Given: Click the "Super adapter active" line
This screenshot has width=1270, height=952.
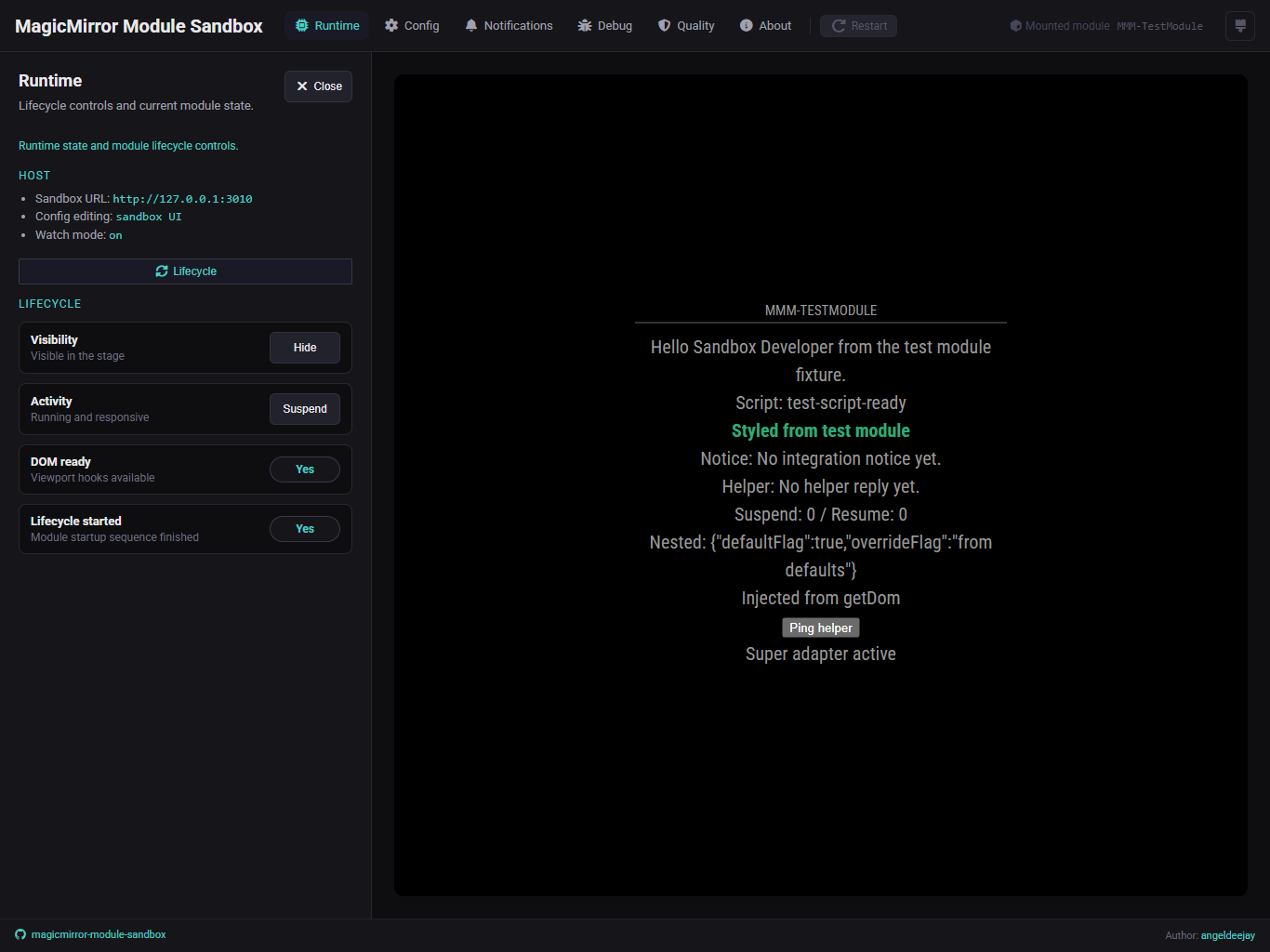Looking at the screenshot, I should 821,654.
